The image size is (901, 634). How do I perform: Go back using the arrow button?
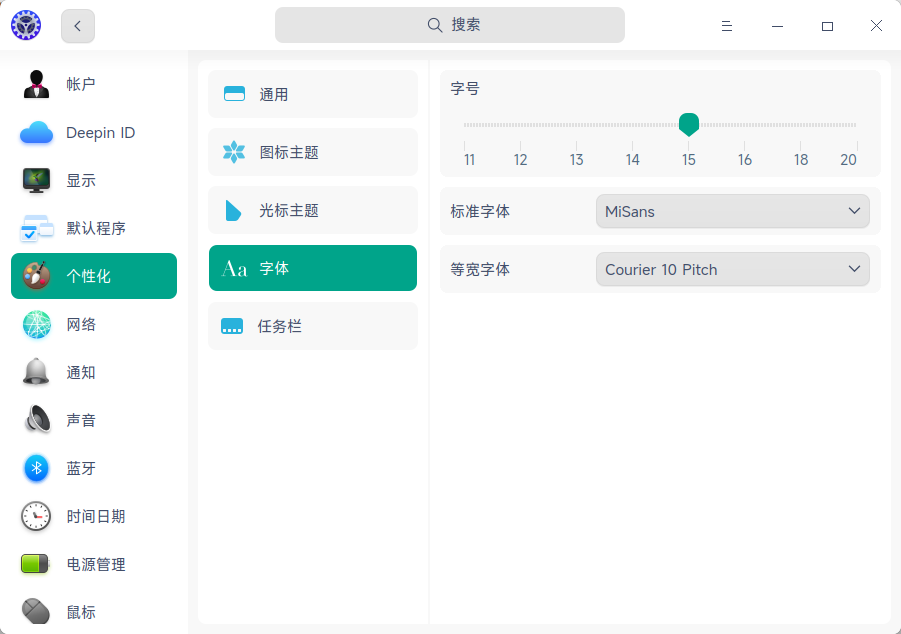[77, 26]
